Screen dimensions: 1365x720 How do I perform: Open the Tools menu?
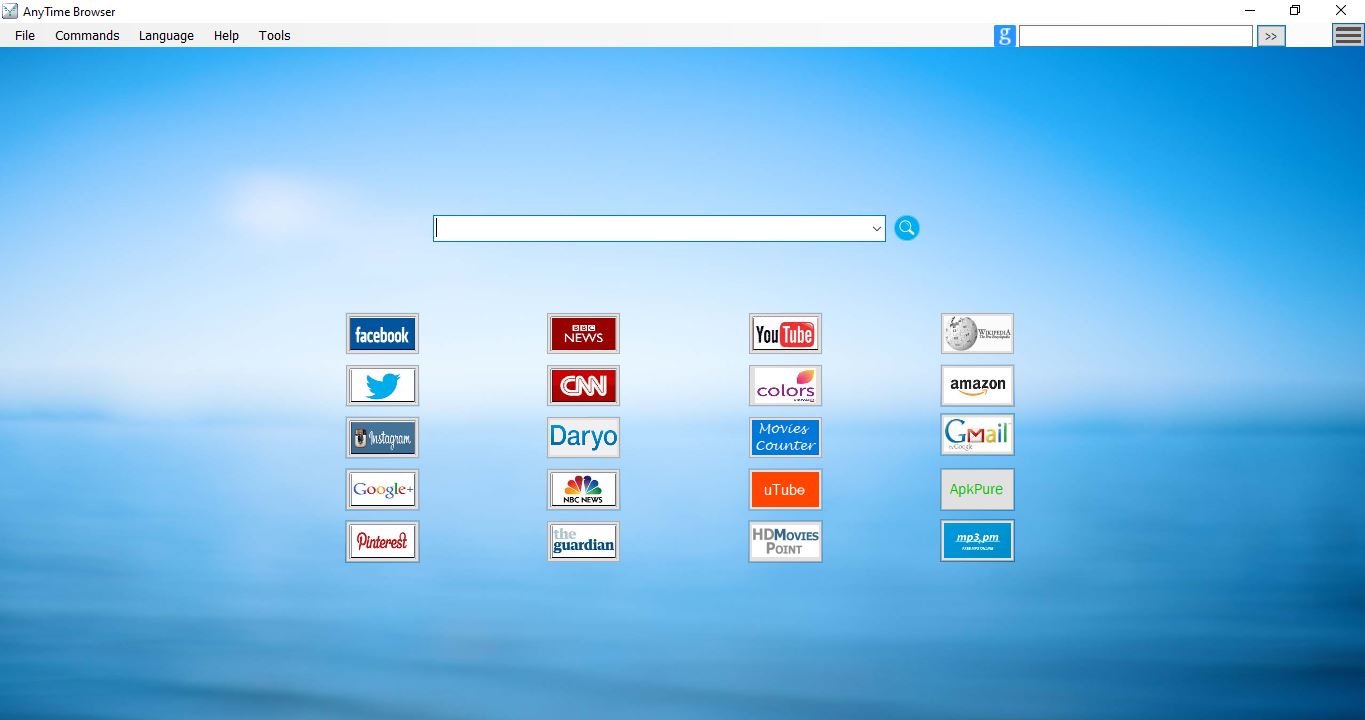pos(274,35)
